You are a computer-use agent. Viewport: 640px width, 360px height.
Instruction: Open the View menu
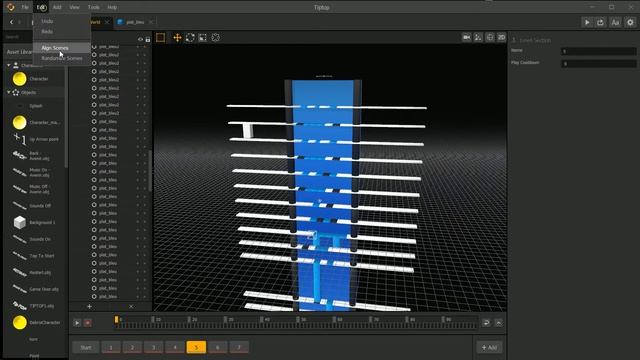[74, 7]
